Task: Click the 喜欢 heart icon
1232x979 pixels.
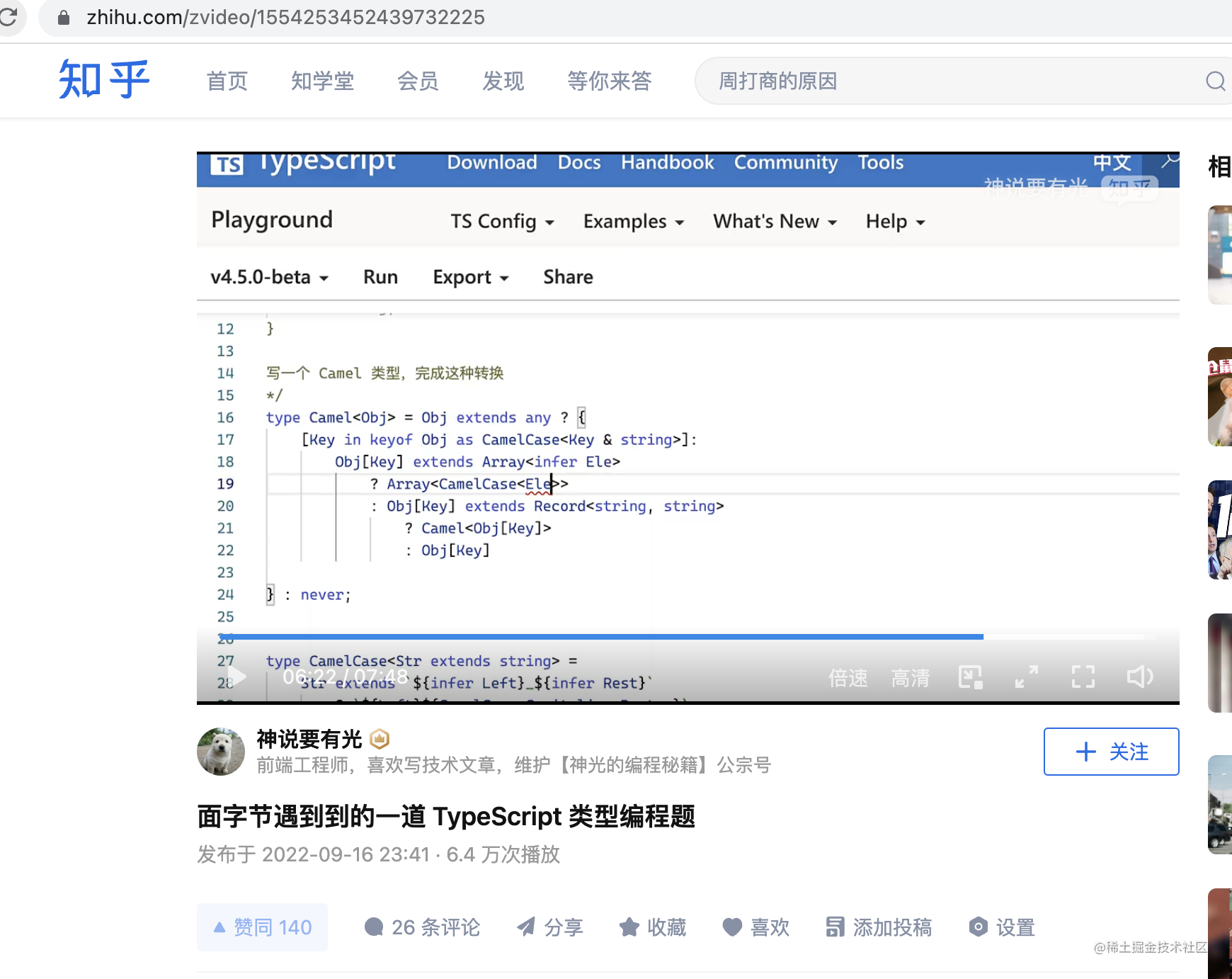Action: tap(732, 927)
